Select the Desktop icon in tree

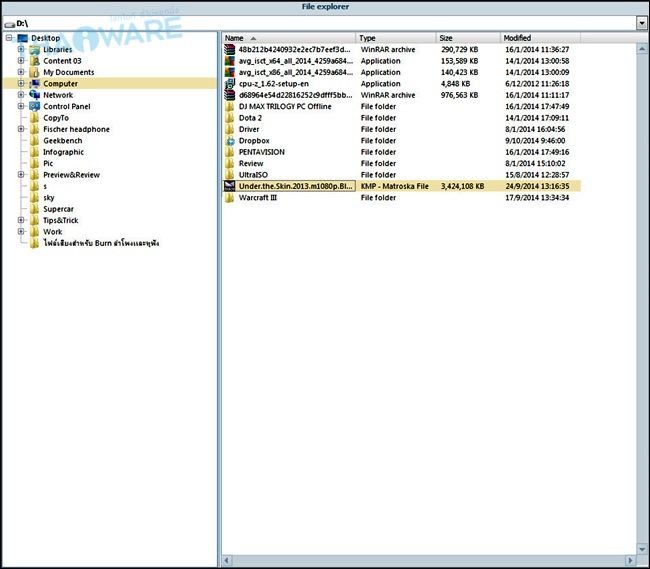[x=22, y=38]
